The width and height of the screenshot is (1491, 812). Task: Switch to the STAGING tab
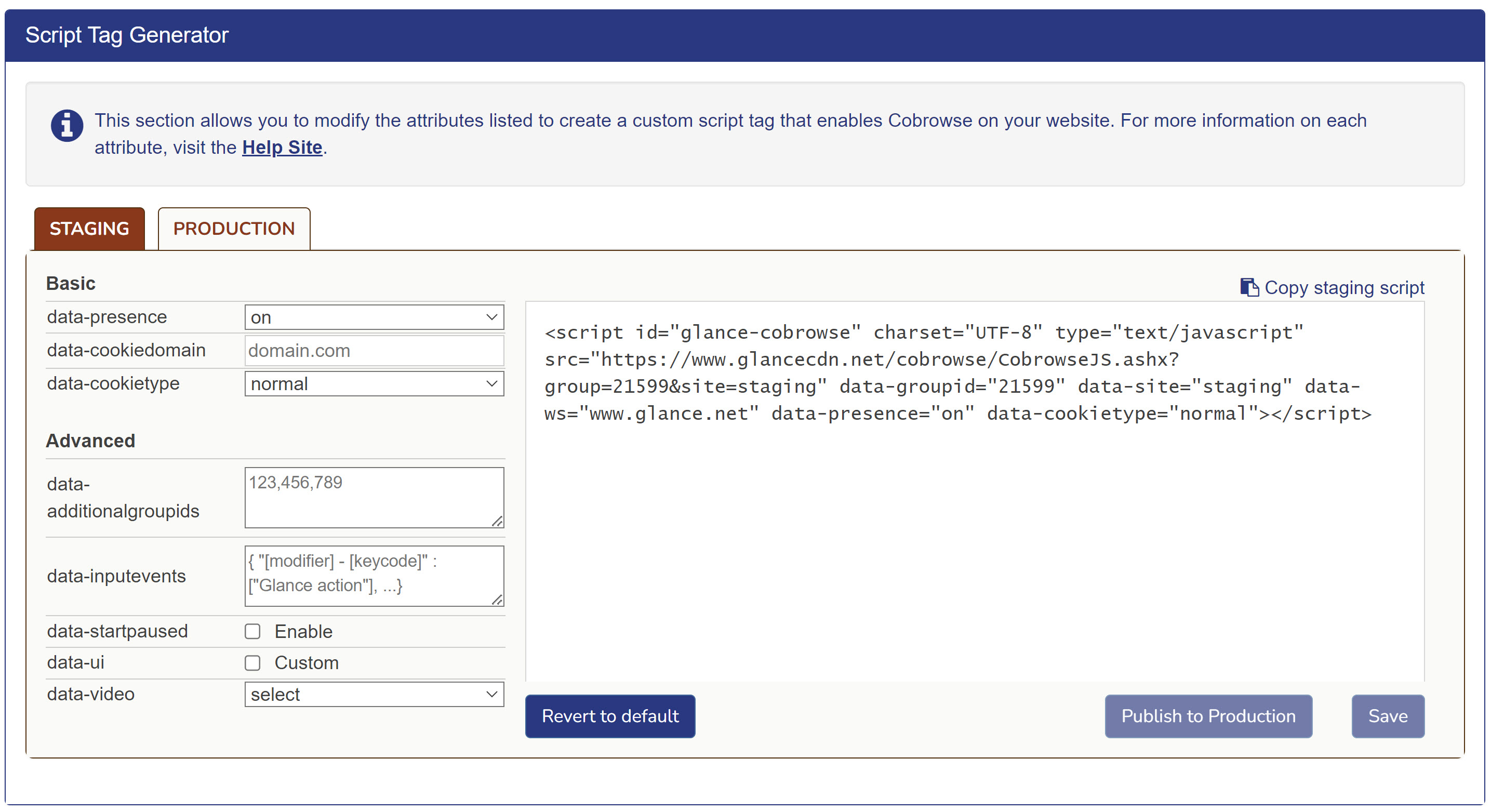90,228
